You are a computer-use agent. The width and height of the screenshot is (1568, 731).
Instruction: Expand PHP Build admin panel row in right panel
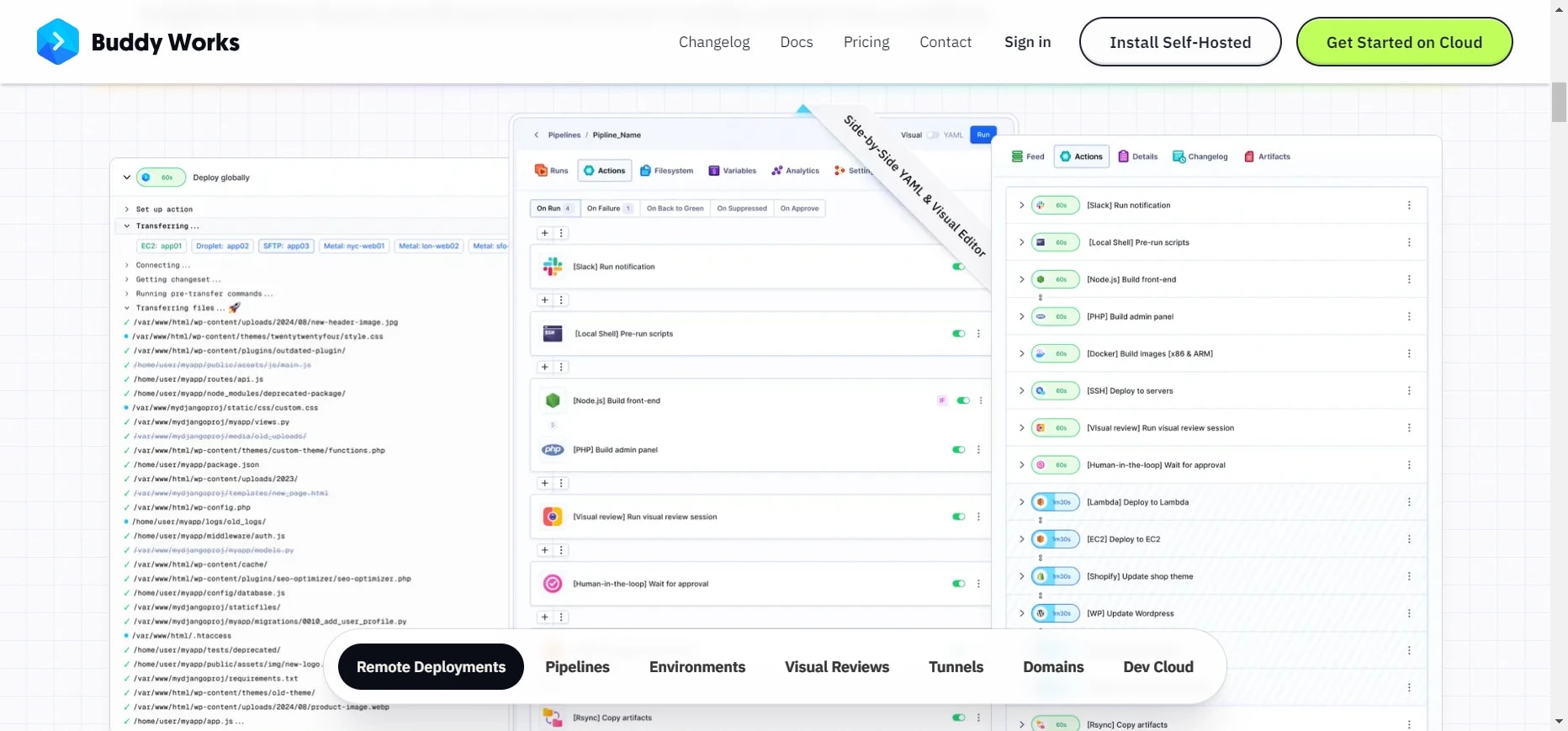pos(1021,316)
